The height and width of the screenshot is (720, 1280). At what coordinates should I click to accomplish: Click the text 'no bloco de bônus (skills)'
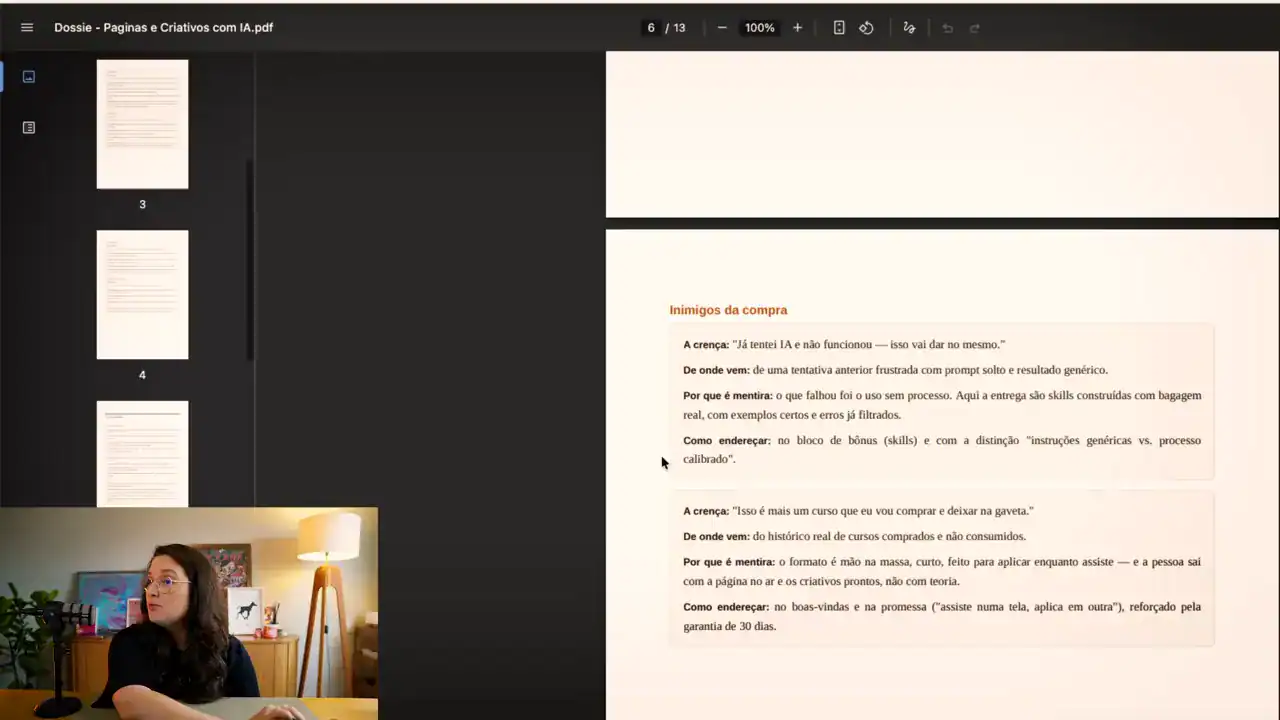(848, 441)
